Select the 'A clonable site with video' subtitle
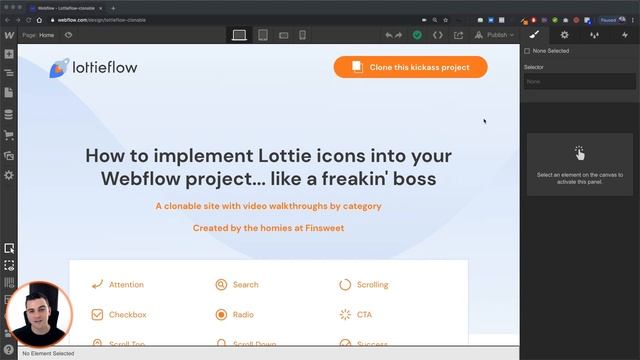The height and width of the screenshot is (360, 640). pos(269,206)
